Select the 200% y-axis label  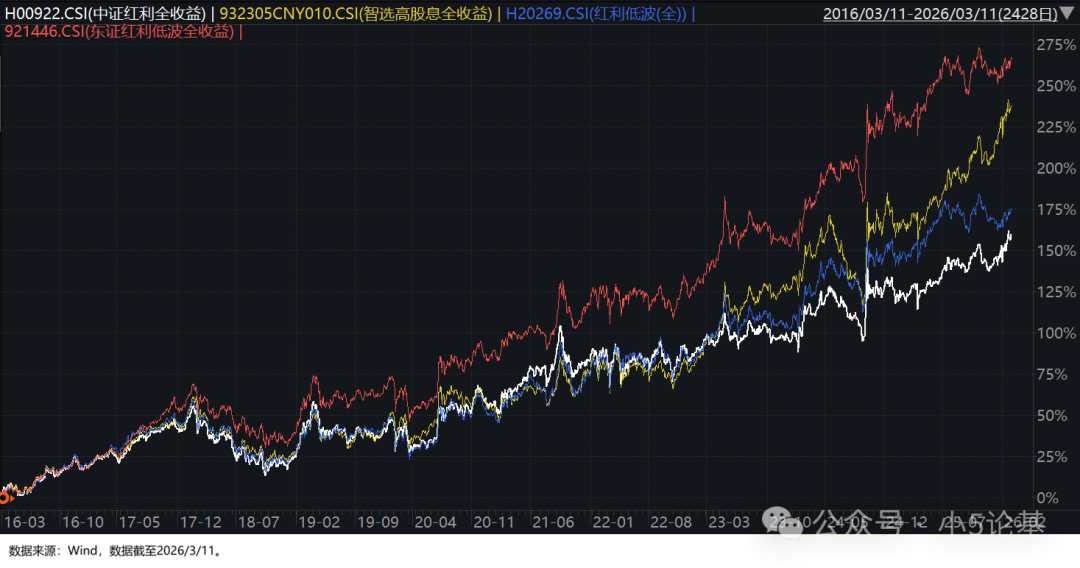(1056, 168)
